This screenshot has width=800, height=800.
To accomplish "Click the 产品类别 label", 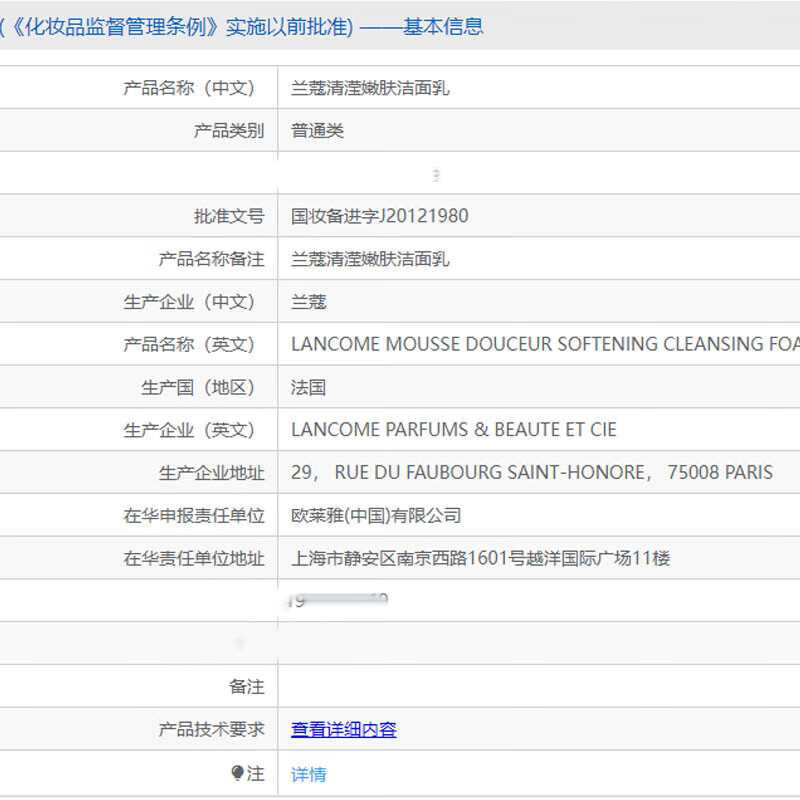I will click(229, 131).
